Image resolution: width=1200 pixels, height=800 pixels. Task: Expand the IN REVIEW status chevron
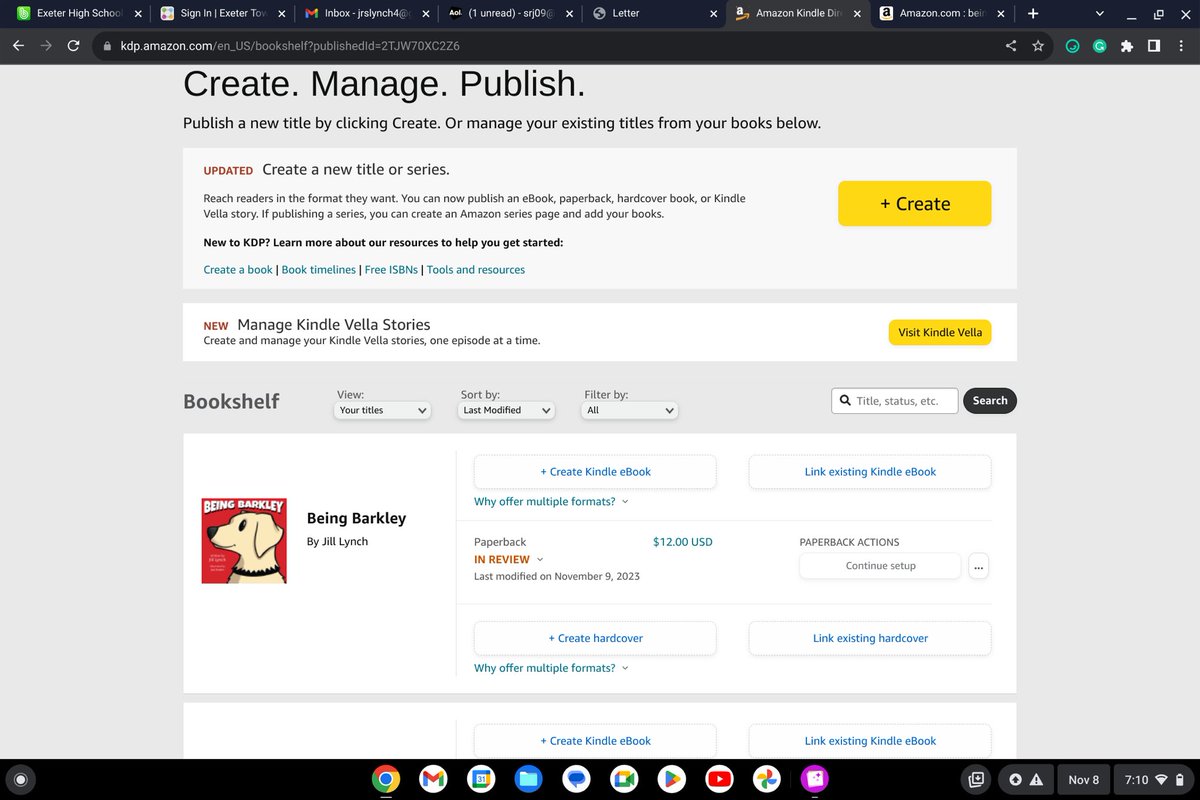[540, 560]
